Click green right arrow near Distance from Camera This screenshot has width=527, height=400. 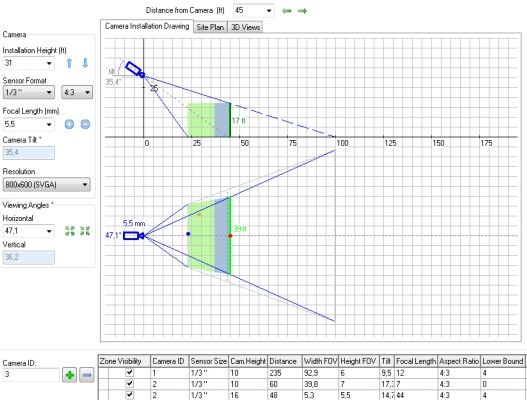302,11
